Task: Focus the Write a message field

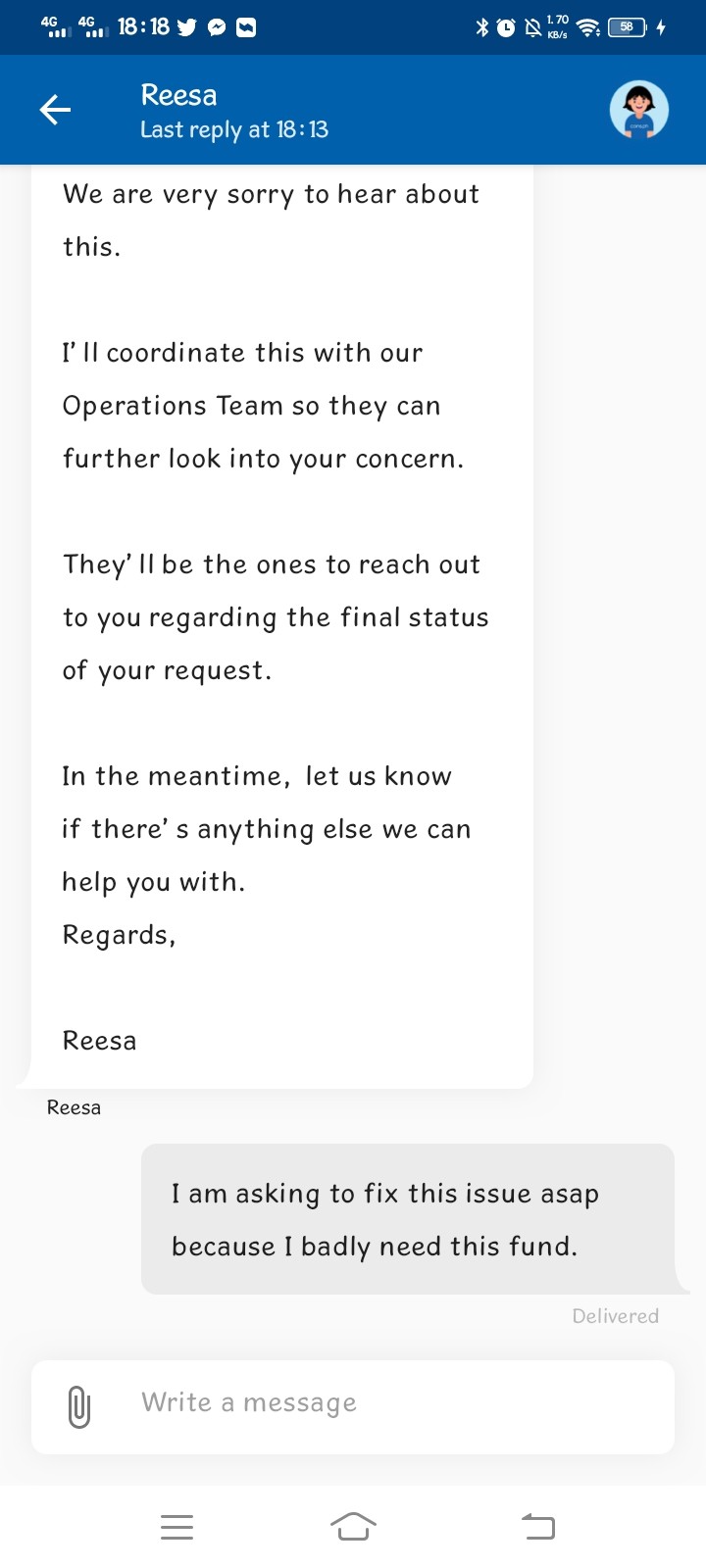Action: click(x=353, y=1406)
